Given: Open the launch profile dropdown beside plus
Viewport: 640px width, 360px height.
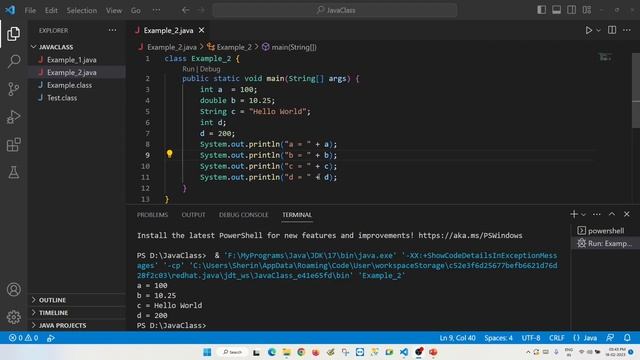Looking at the screenshot, I should pos(583,214).
